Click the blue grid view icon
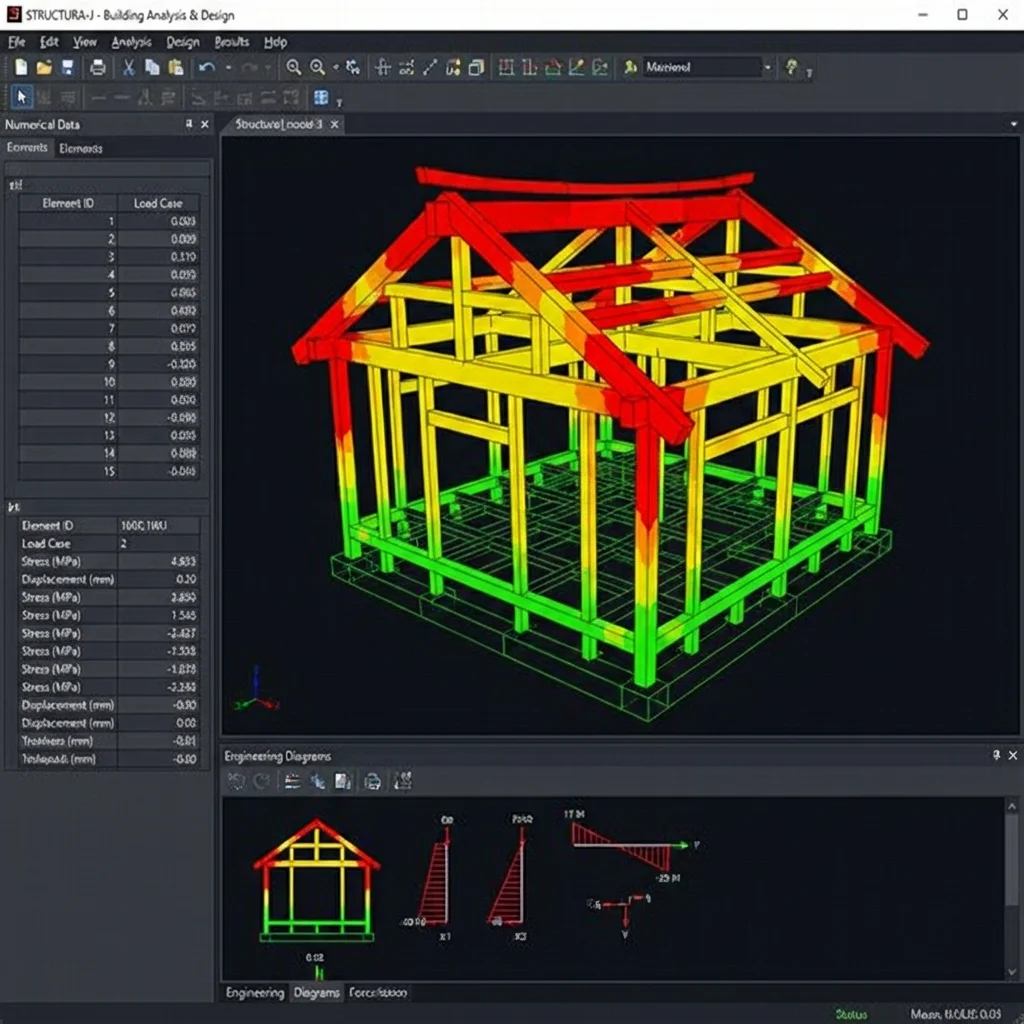 tap(321, 98)
